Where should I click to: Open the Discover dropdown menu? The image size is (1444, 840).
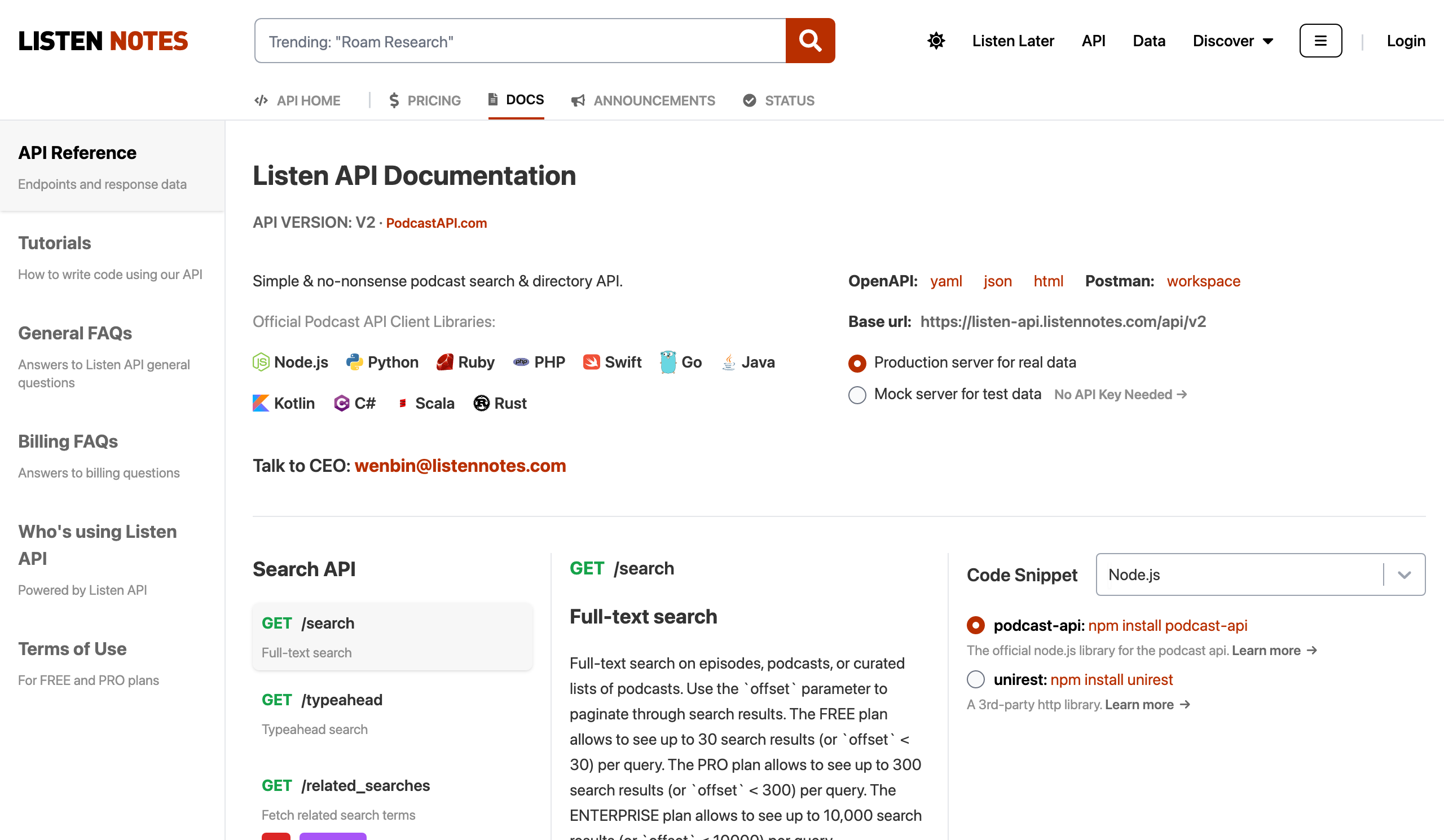tap(1232, 41)
